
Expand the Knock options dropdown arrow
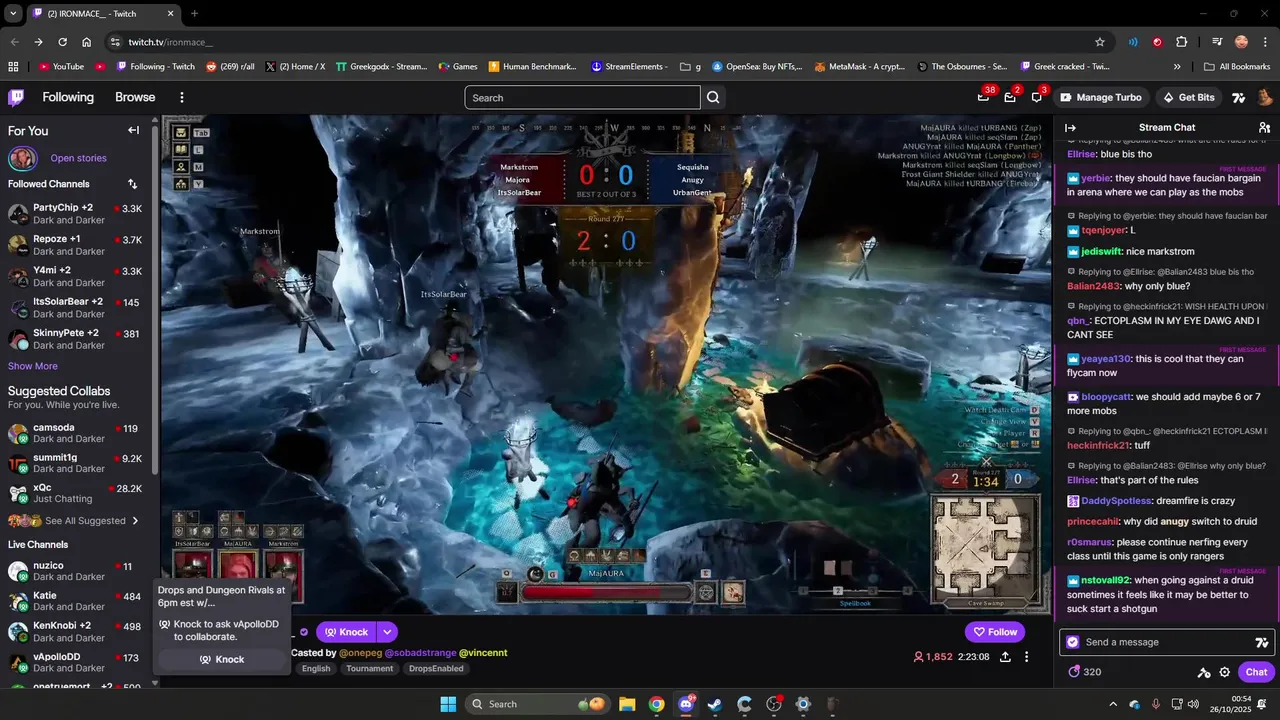(387, 632)
